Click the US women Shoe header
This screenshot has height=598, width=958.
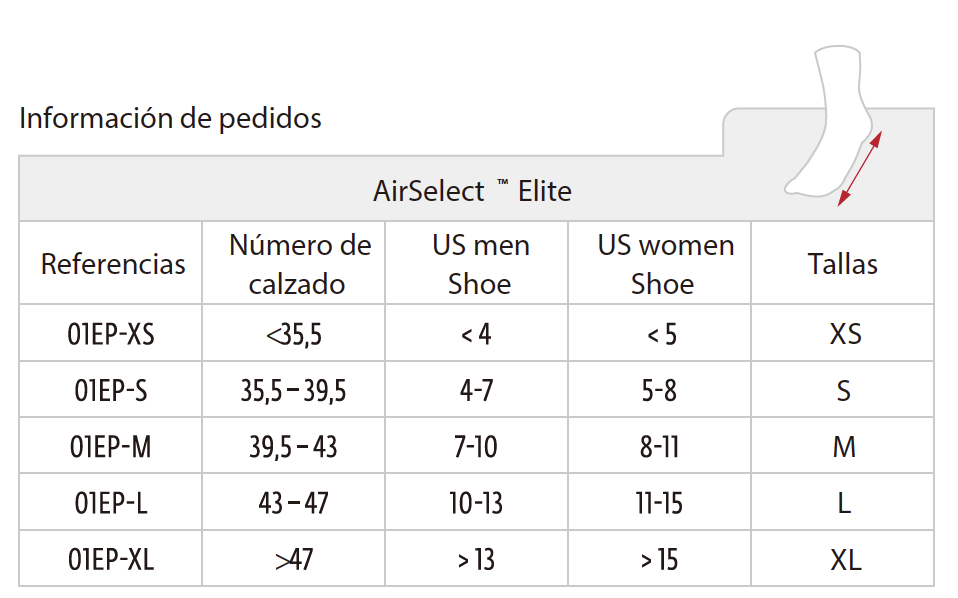click(665, 264)
